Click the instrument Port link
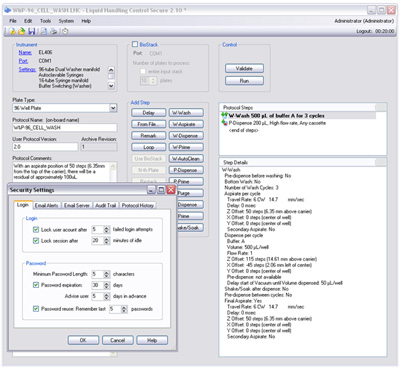Viewport: 400px width, 370px height. click(x=23, y=61)
